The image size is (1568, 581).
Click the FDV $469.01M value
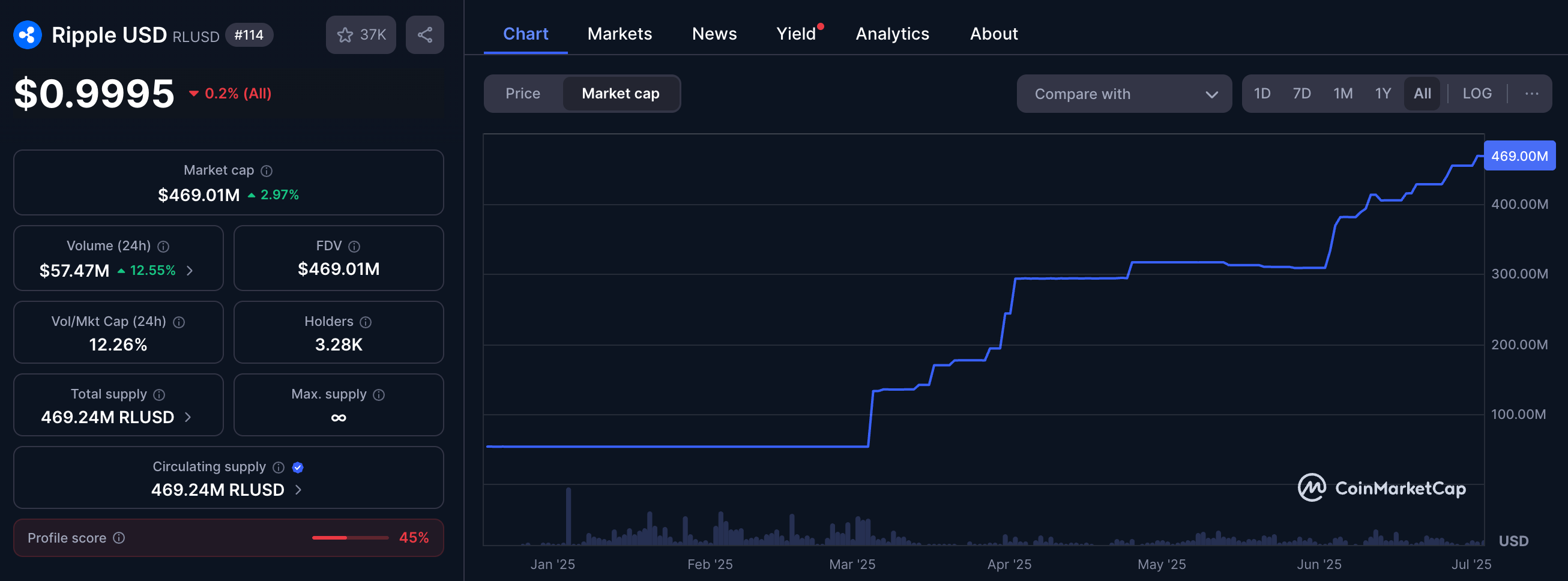click(x=339, y=269)
